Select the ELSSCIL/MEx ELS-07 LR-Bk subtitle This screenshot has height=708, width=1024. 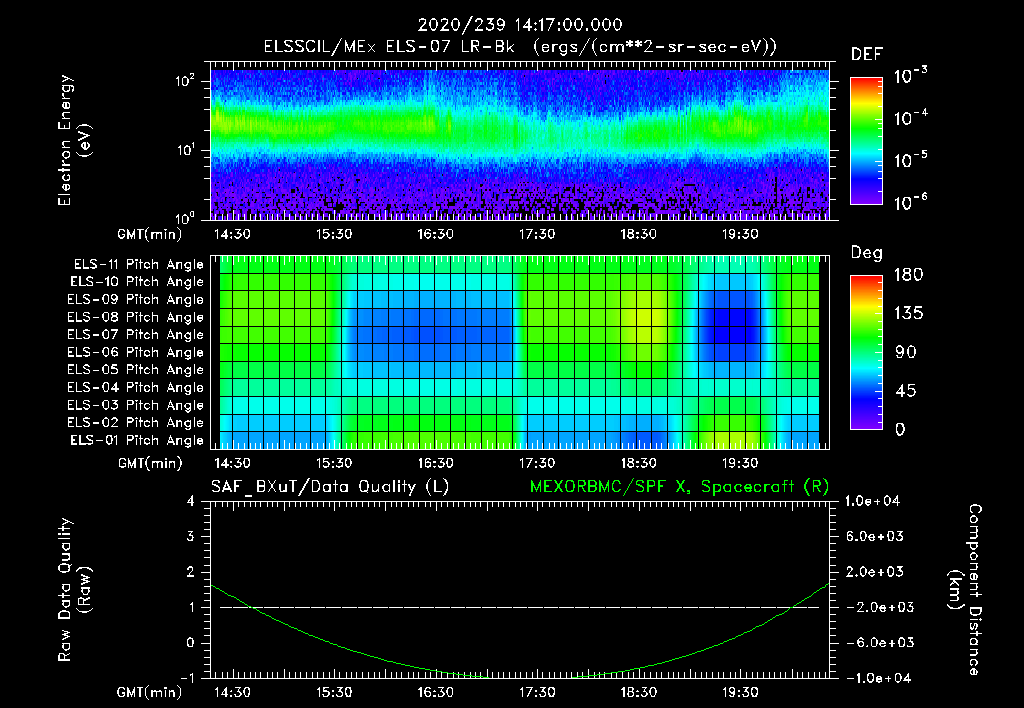[389, 46]
